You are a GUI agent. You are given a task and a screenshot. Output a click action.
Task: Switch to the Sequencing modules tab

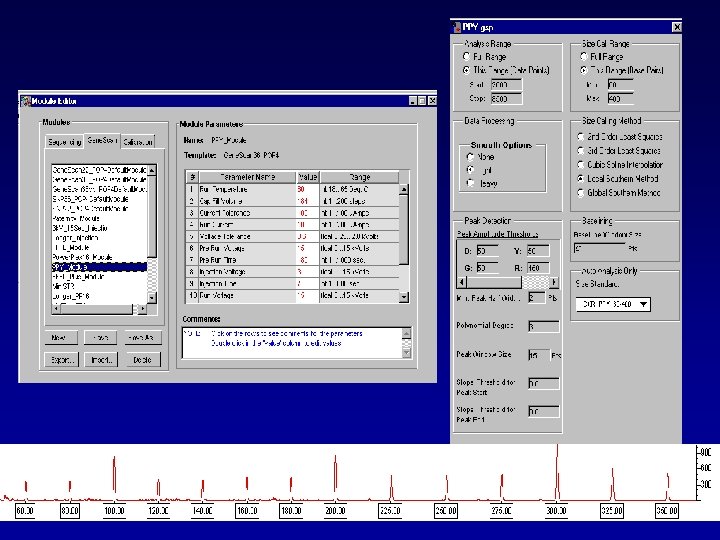tap(63, 141)
